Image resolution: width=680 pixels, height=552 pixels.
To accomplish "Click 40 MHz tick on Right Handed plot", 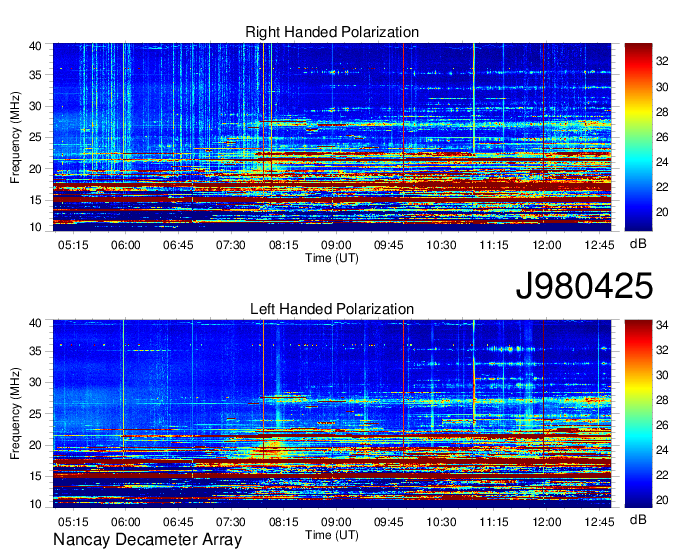I will pyautogui.click(x=35, y=46).
